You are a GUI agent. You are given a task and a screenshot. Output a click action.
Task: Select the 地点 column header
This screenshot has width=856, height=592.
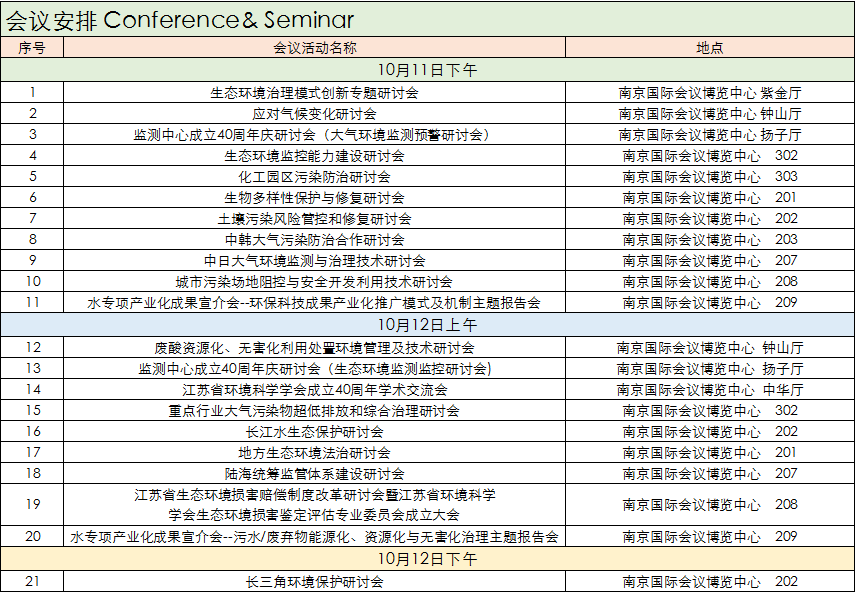click(709, 48)
